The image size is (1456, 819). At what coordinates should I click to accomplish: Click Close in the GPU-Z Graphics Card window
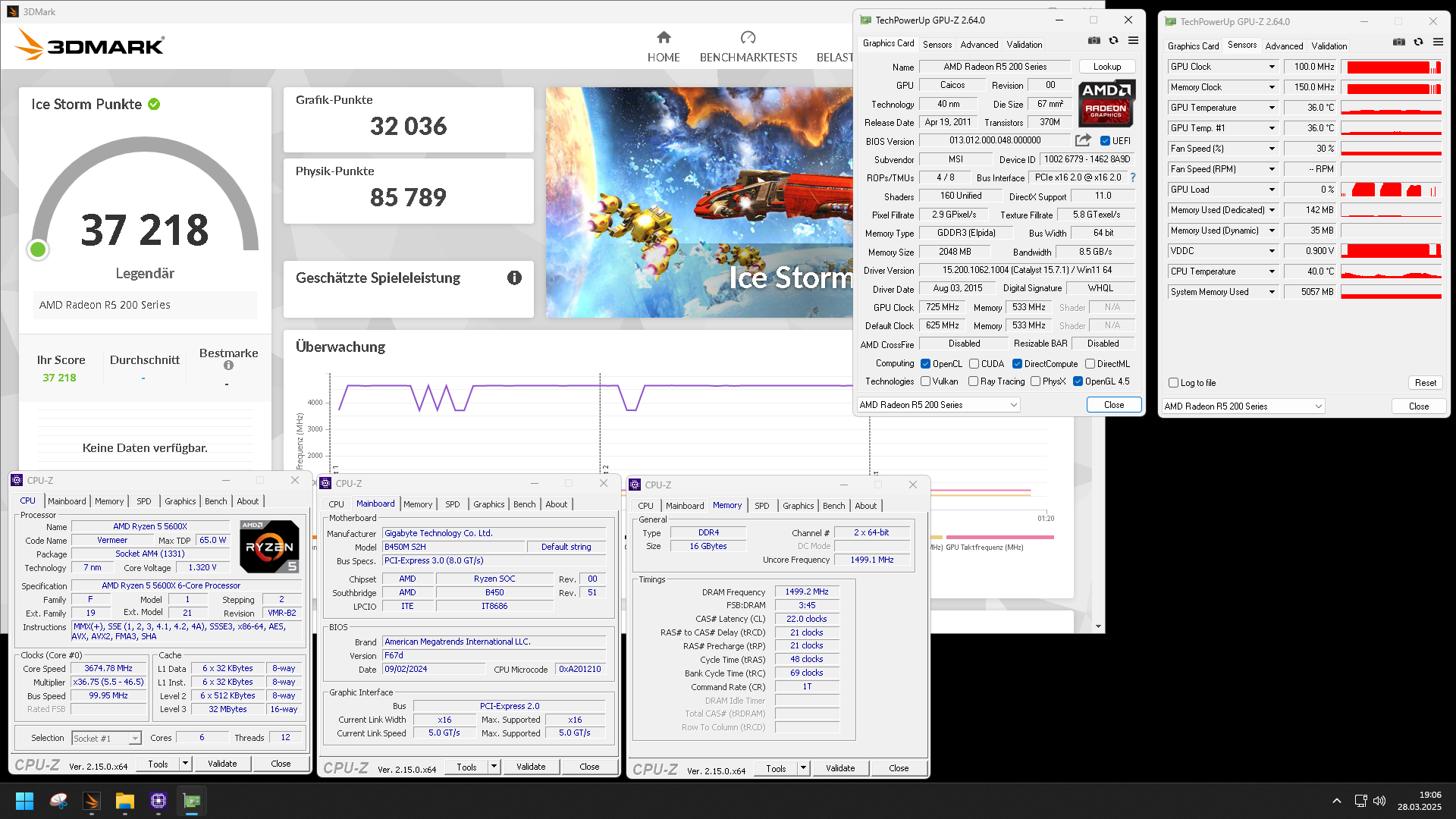point(1114,405)
